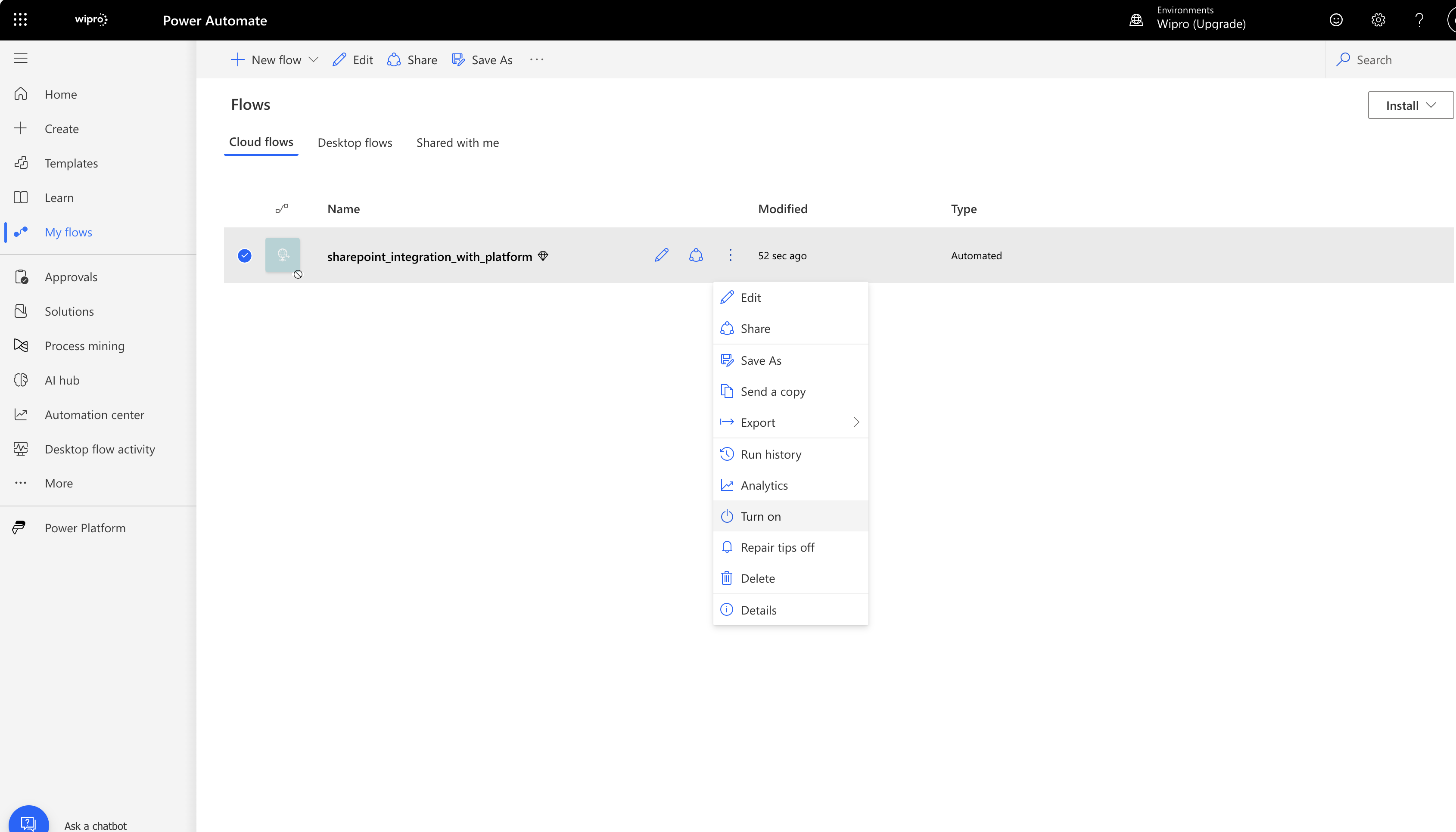Sort by the Type column header
The image size is (1456, 832).
tap(964, 209)
